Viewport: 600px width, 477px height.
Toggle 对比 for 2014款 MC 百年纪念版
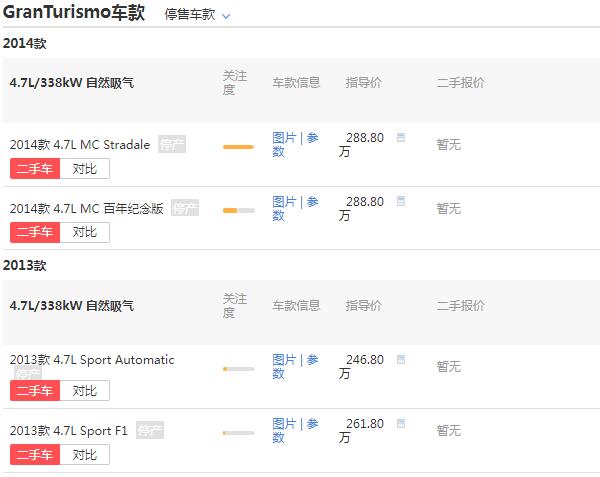85,233
